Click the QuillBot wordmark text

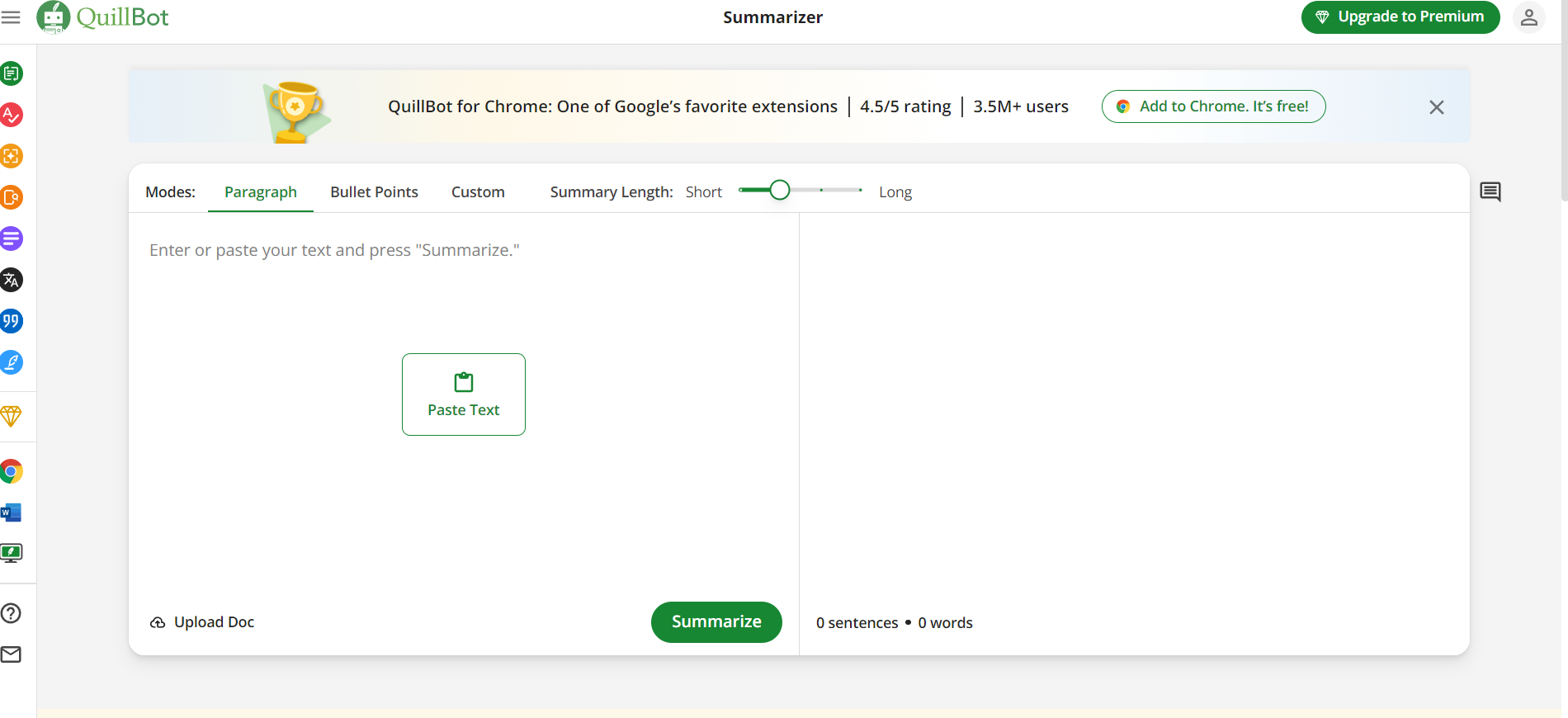pyautogui.click(x=123, y=17)
